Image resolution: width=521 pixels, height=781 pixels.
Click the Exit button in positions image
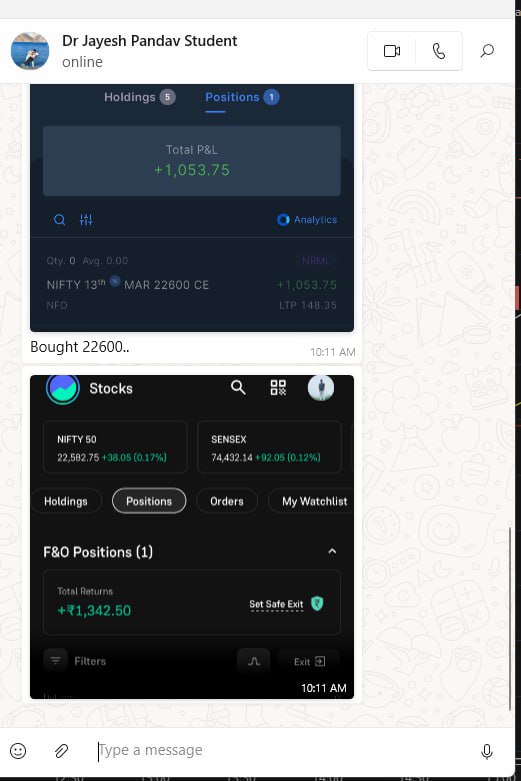[309, 661]
